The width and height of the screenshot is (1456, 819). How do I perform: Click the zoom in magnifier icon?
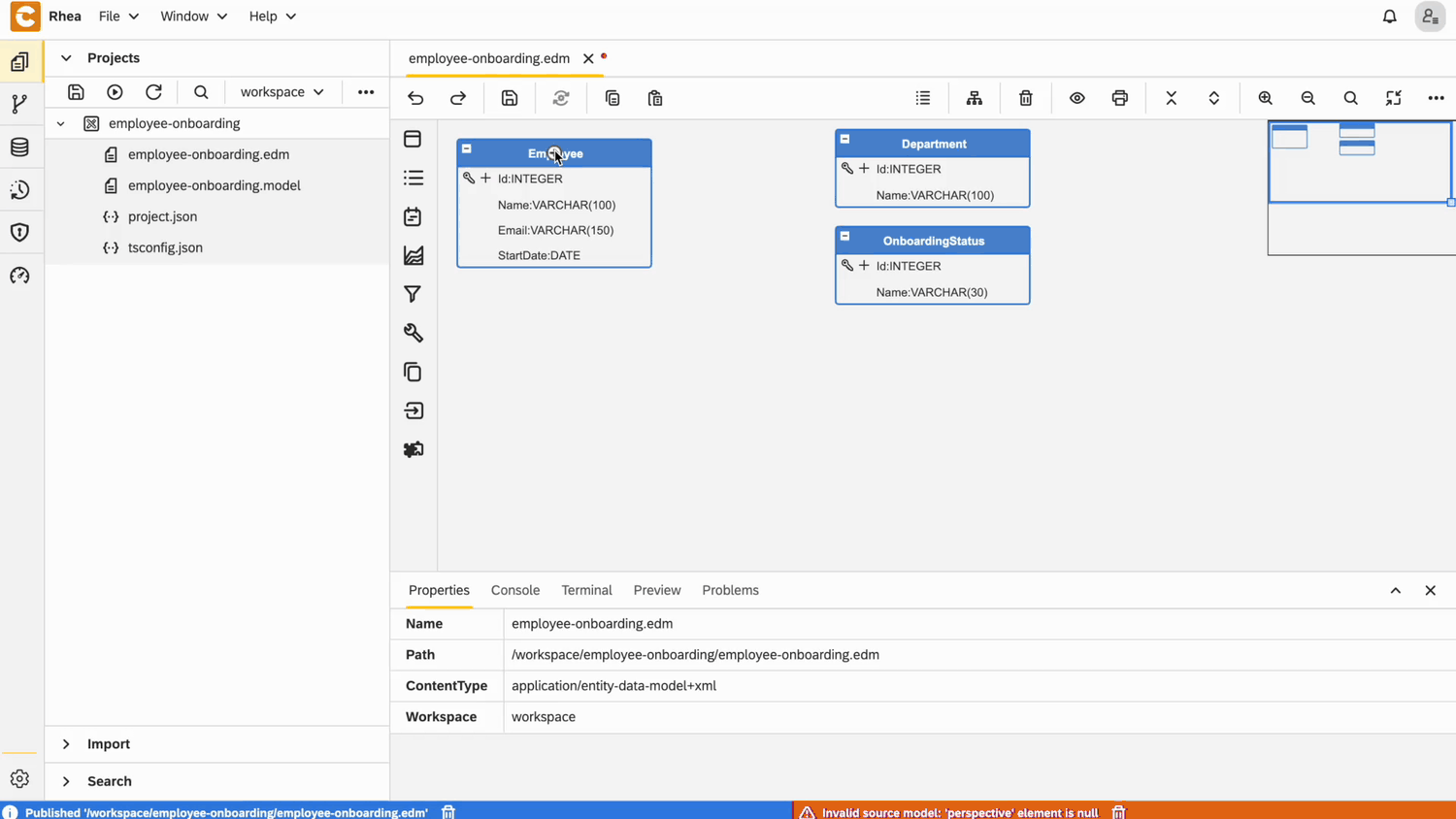(x=1265, y=98)
